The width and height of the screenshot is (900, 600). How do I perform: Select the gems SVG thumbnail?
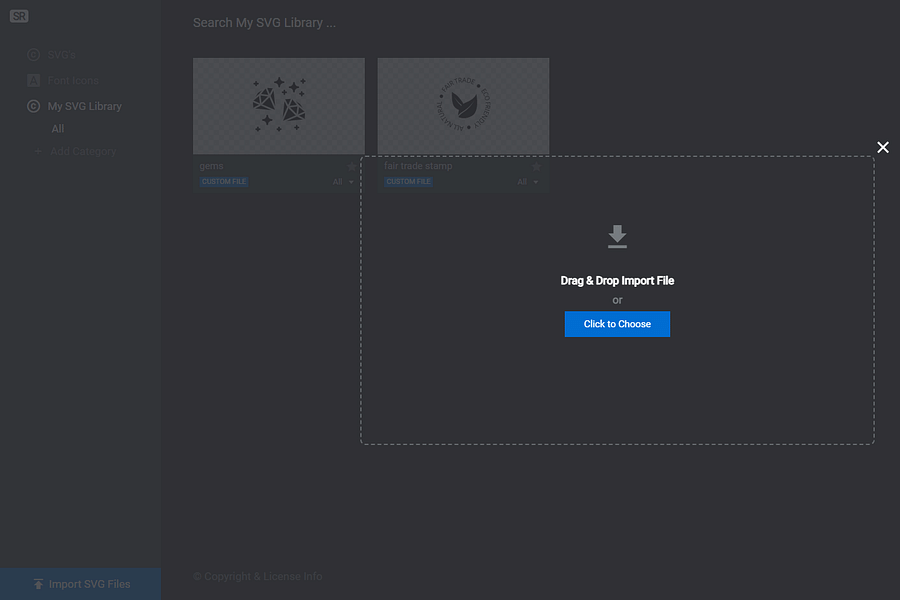click(279, 106)
